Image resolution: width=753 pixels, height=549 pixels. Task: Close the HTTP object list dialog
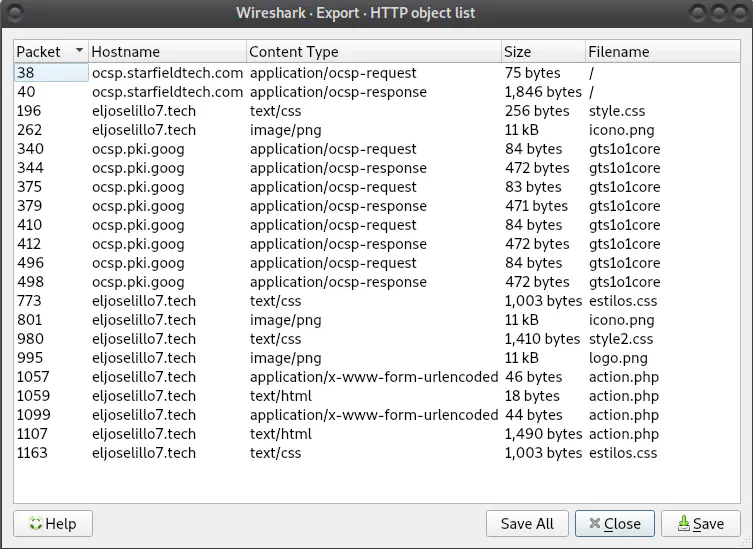(614, 523)
